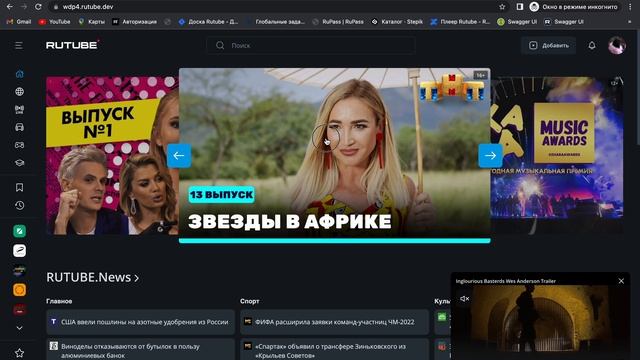Open the graduation cap education icon

pyautogui.click(x=19, y=162)
